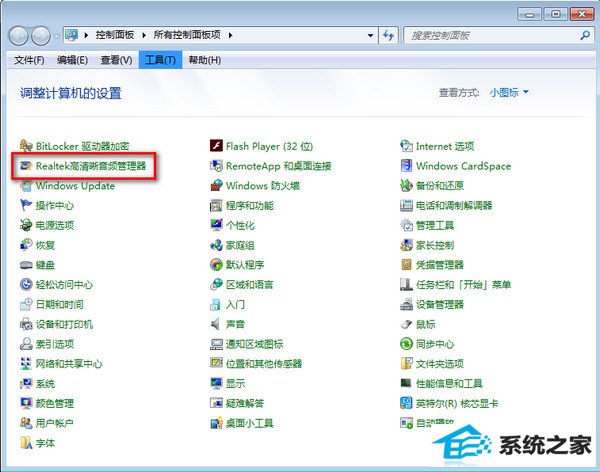This screenshot has height=472, width=600.
Task: Open the Windows CardSpace link
Action: 463,166
